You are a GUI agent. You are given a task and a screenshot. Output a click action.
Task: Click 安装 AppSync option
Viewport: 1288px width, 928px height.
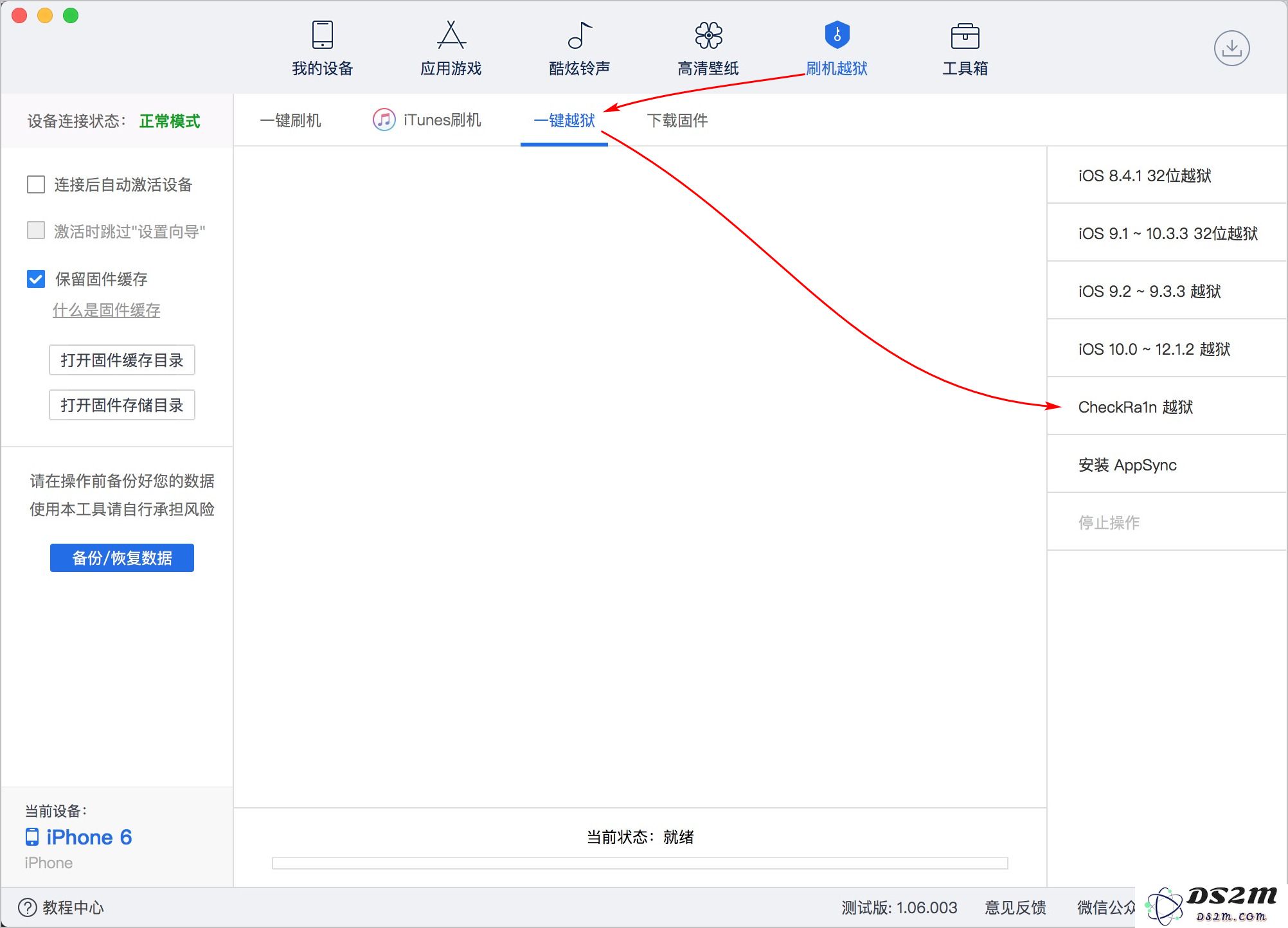click(x=1167, y=465)
